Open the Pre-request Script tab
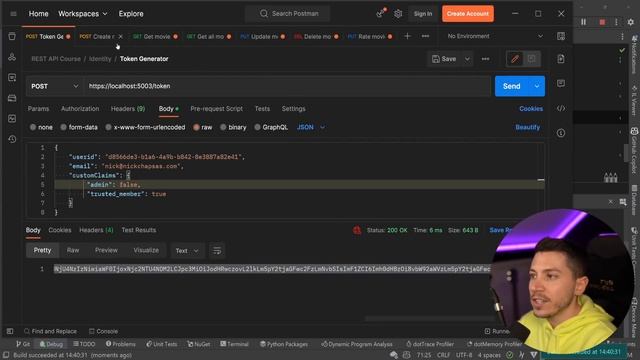The image size is (640, 360). point(216,109)
